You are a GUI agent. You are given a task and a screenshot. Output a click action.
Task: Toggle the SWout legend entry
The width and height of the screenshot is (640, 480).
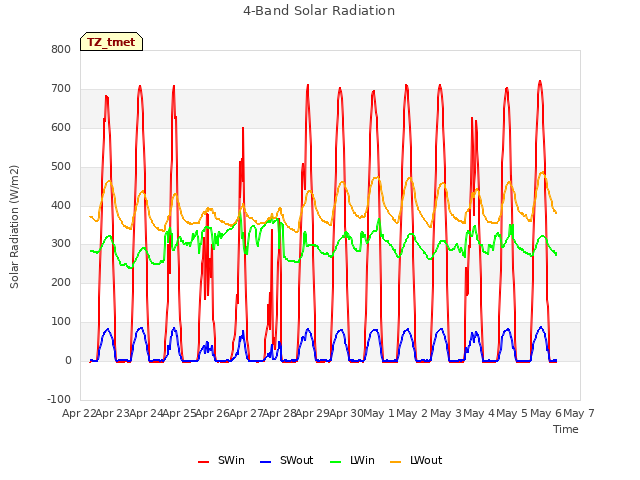click(x=287, y=460)
